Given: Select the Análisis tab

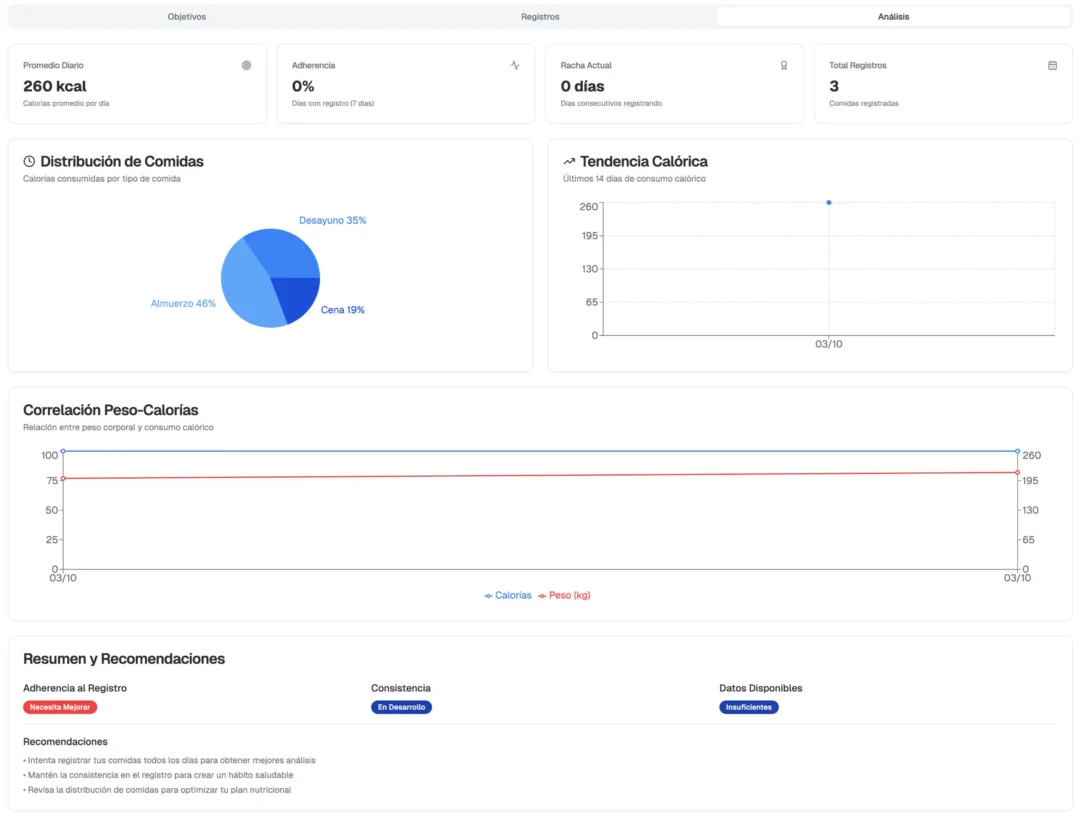Looking at the screenshot, I should [893, 17].
